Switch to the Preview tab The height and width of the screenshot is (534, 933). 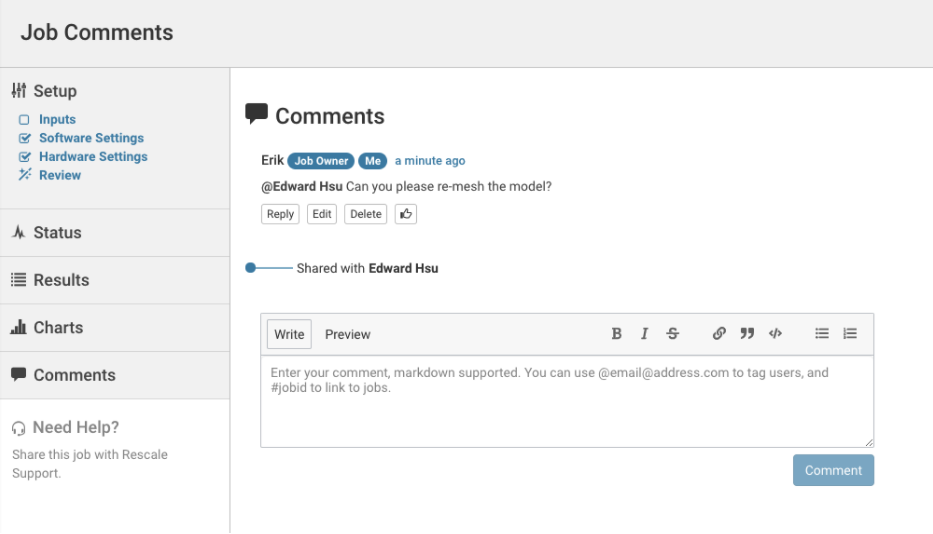(348, 334)
